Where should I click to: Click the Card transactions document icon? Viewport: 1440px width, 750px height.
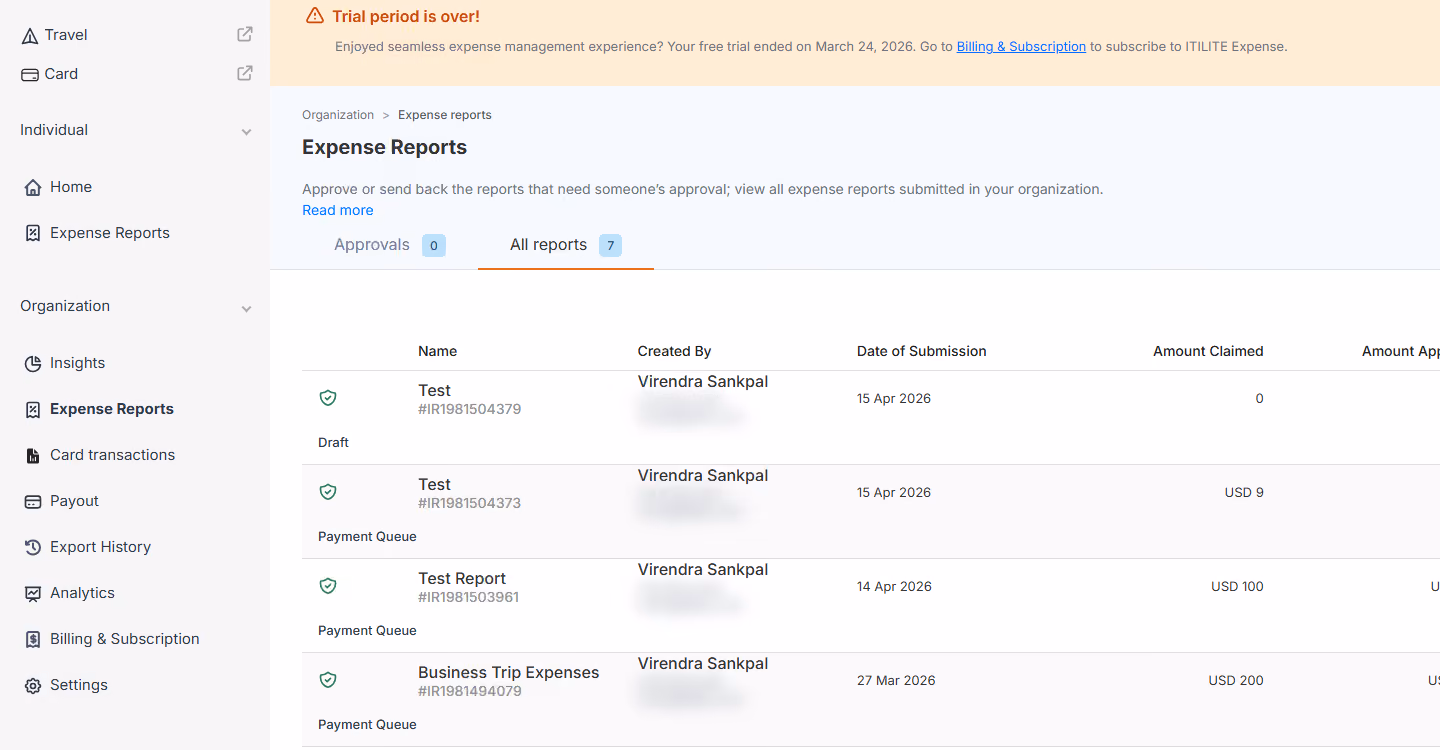(33, 455)
